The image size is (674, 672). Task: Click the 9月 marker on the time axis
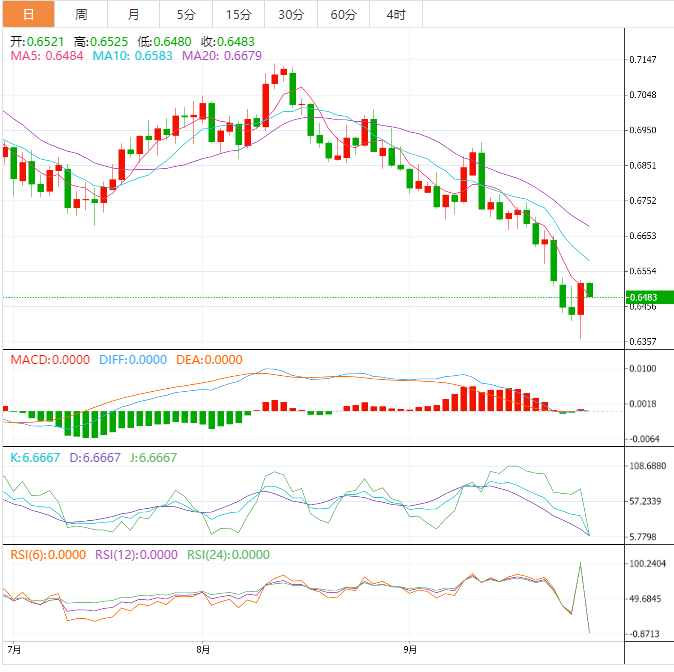coord(409,649)
